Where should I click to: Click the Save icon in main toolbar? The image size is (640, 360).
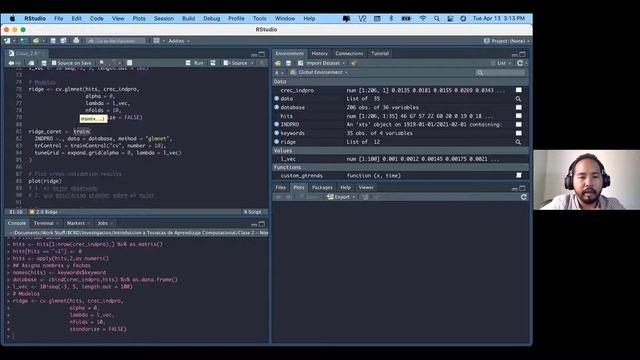click(53, 41)
